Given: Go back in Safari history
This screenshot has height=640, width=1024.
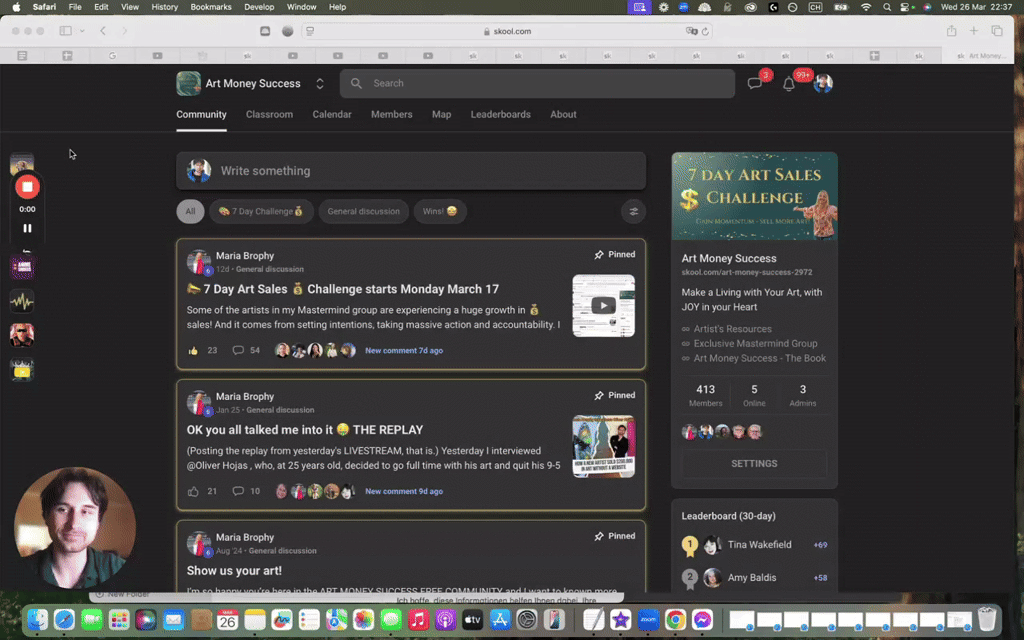Looking at the screenshot, I should pyautogui.click(x=103, y=31).
